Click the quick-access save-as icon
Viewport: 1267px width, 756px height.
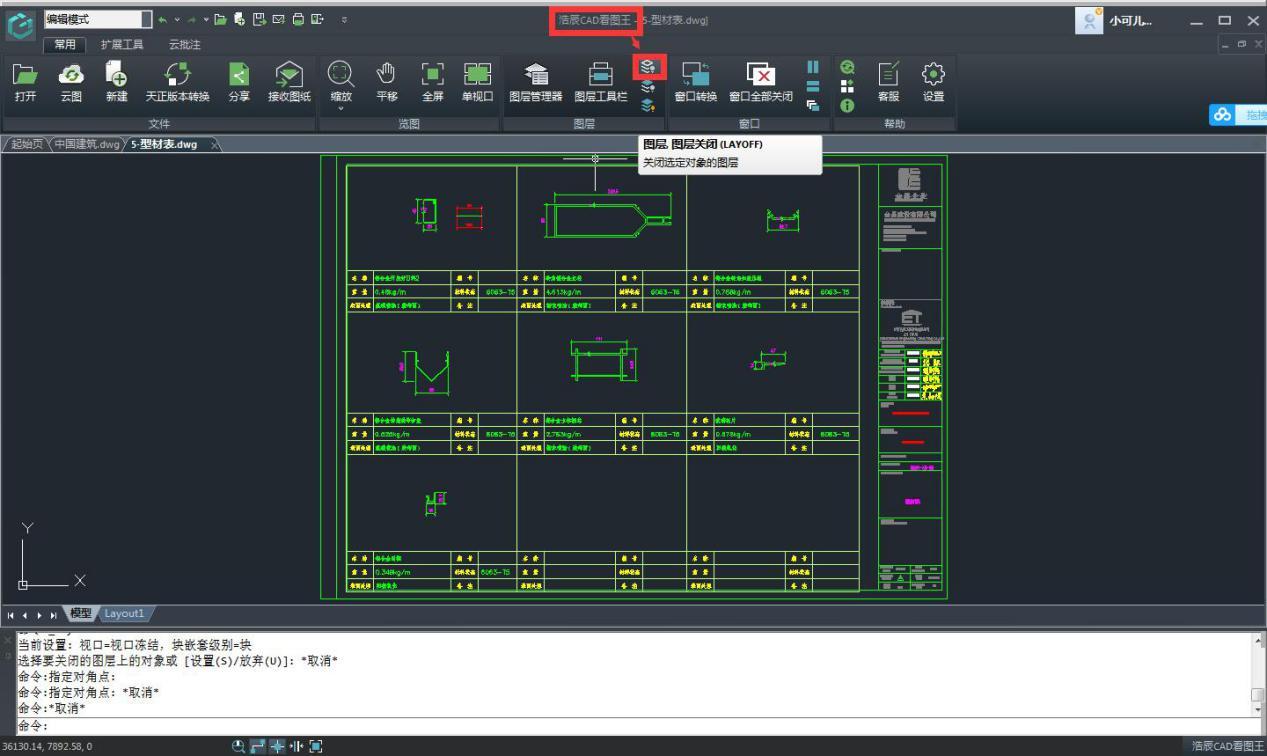(258, 19)
